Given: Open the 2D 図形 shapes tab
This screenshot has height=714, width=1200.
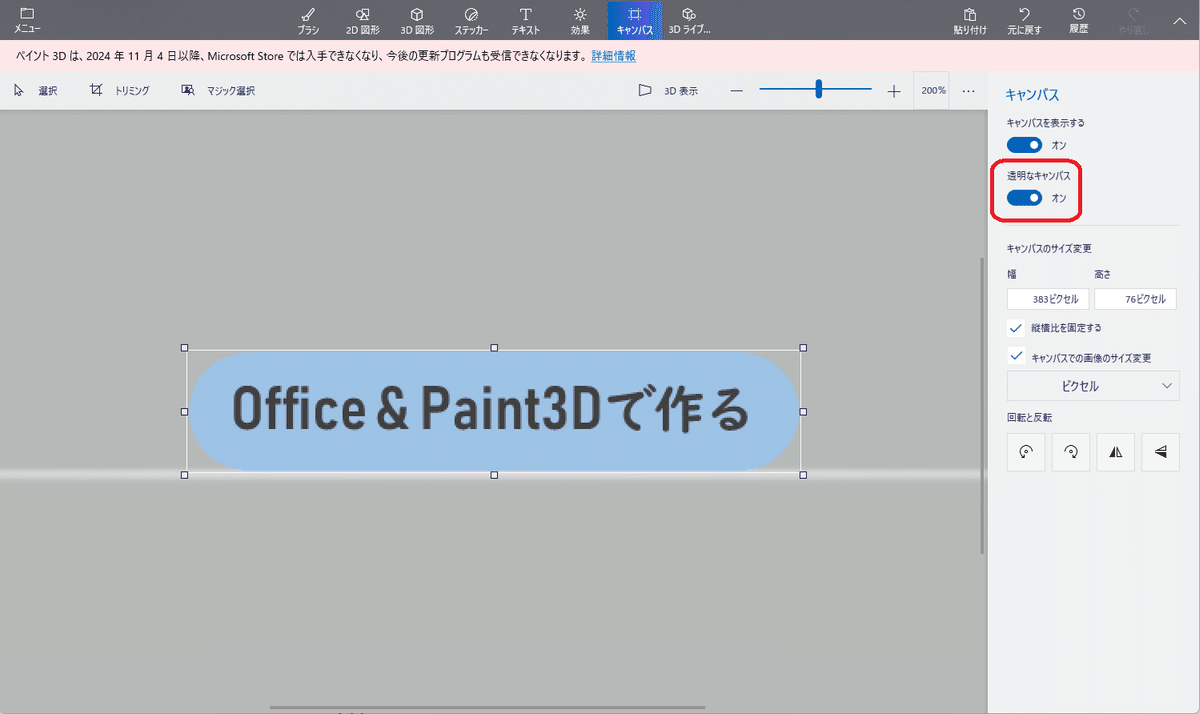Looking at the screenshot, I should [x=363, y=20].
